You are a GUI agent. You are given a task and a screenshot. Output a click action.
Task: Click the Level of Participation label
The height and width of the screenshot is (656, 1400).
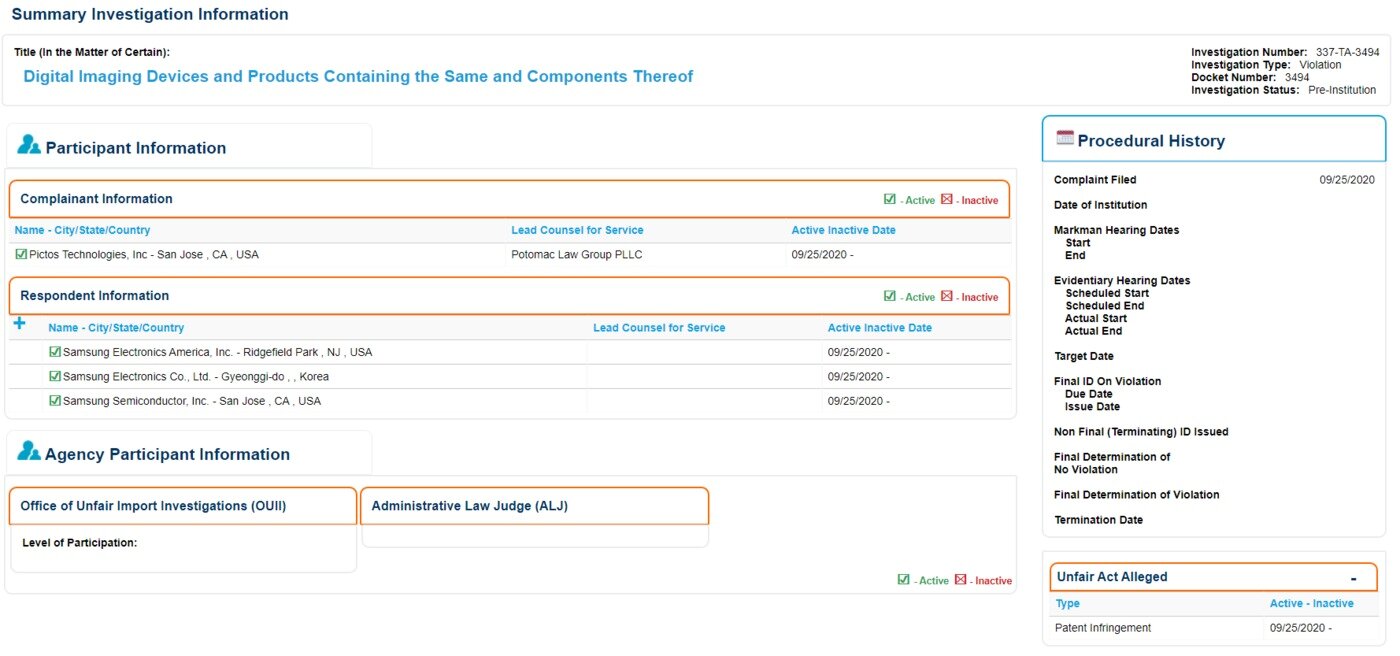click(x=79, y=543)
